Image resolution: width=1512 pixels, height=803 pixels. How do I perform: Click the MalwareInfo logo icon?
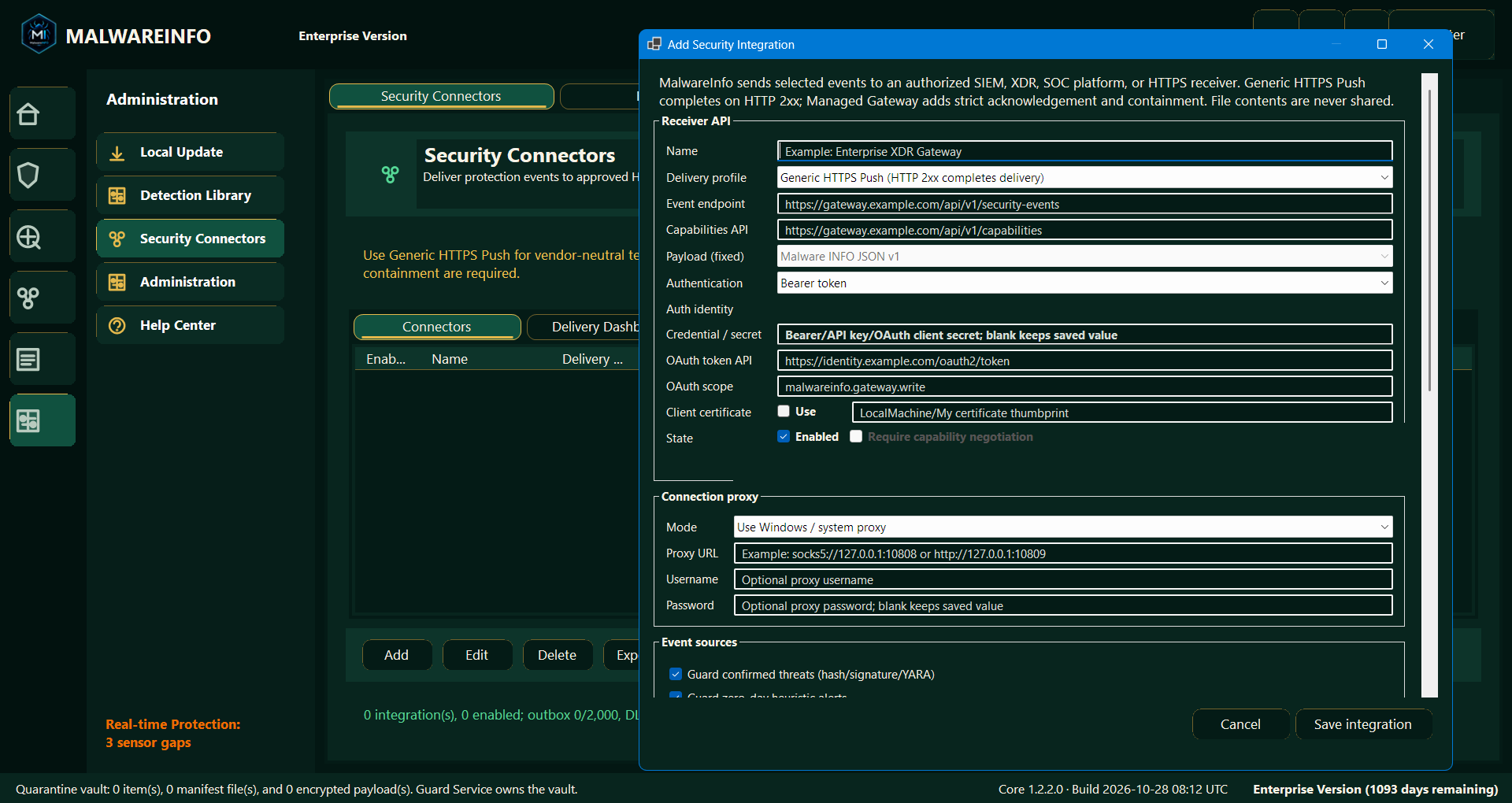(39, 35)
